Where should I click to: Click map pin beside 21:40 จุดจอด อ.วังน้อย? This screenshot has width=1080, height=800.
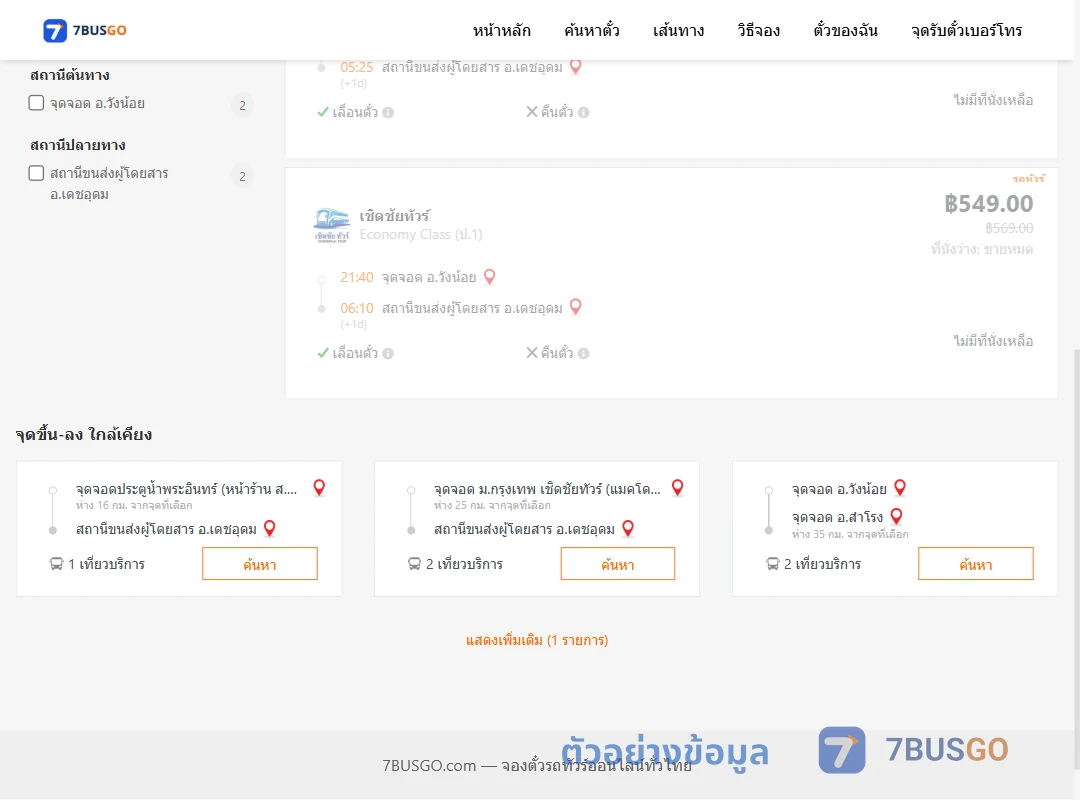point(490,276)
